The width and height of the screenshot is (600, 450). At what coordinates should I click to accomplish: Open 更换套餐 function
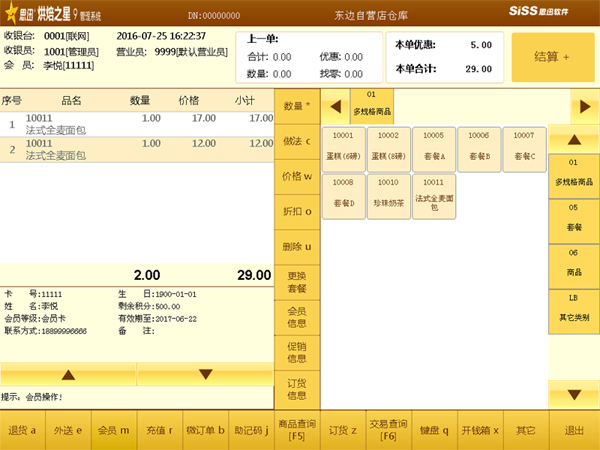pyautogui.click(x=297, y=282)
